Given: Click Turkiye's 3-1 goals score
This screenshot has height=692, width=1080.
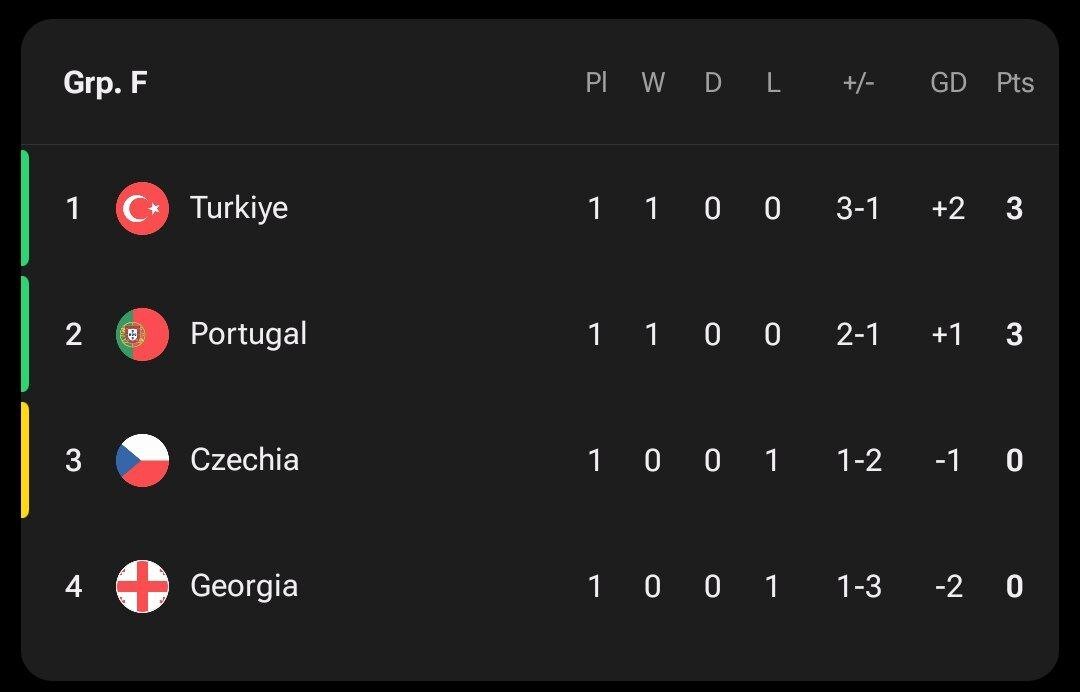Looking at the screenshot, I should coord(858,208).
